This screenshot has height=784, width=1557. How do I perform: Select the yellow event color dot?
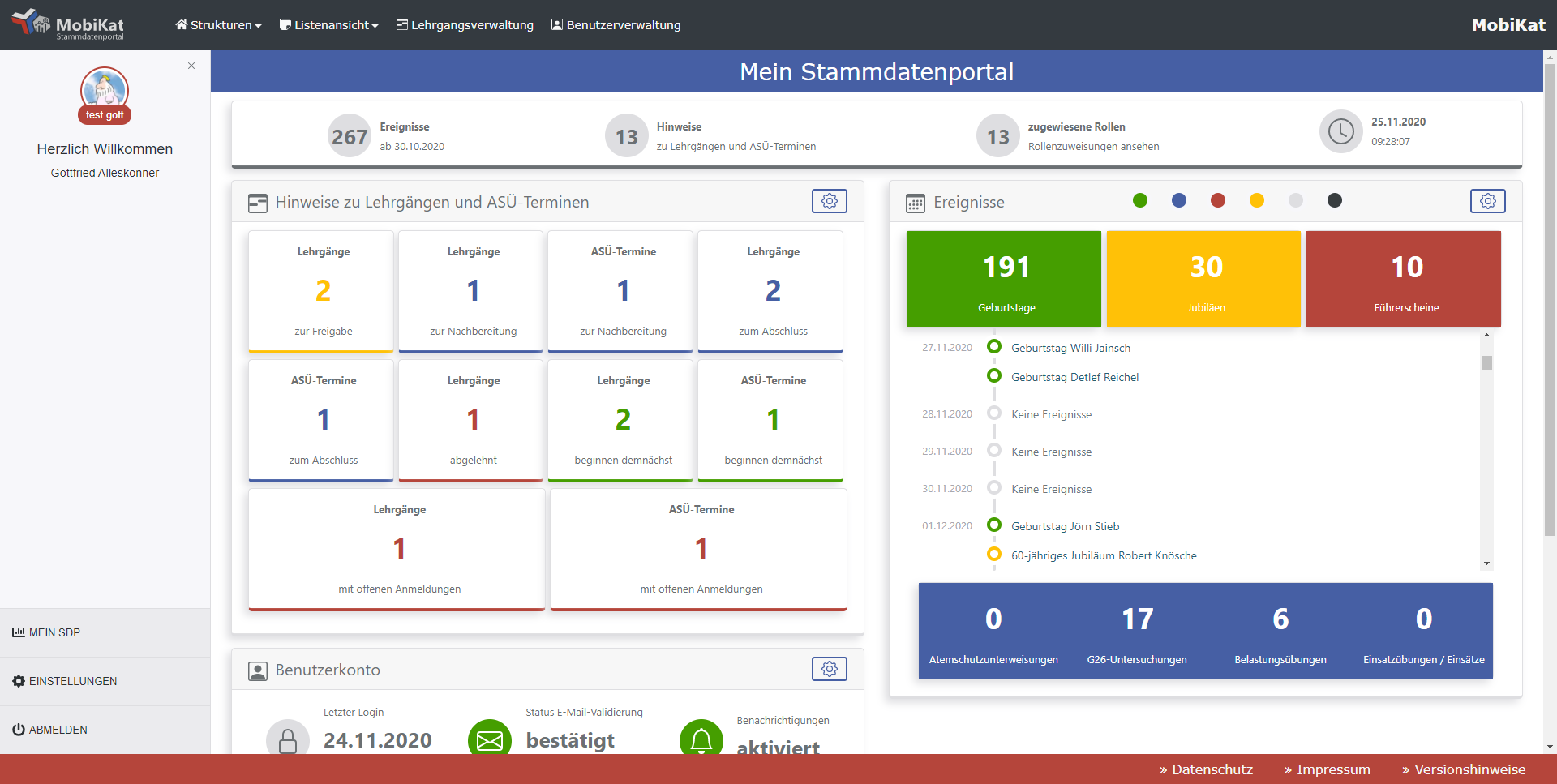coord(1257,200)
